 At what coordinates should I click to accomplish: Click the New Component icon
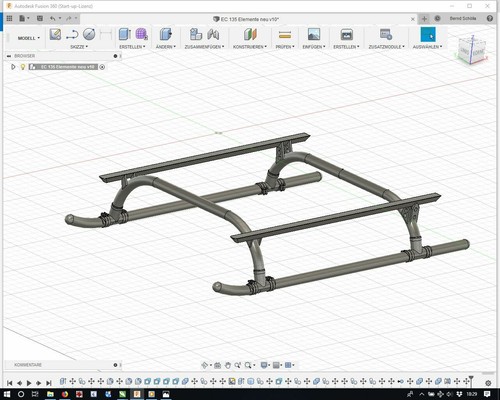[196, 34]
